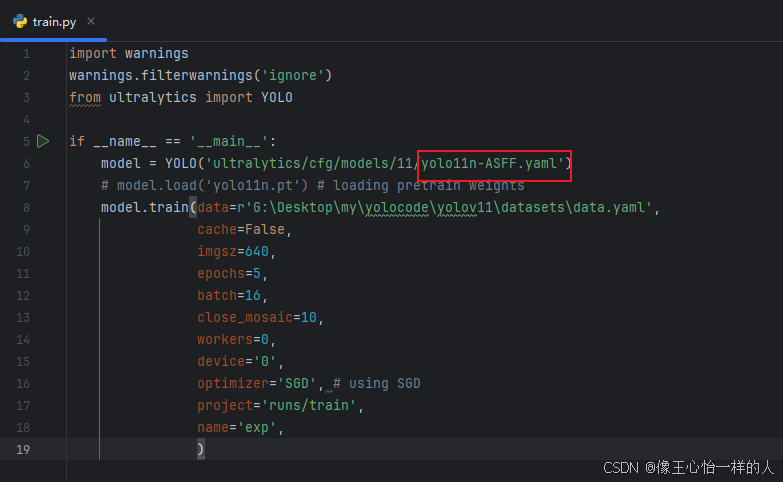Image resolution: width=783 pixels, height=482 pixels.
Task: Click the 'cache=False' argument
Action: [x=241, y=229]
